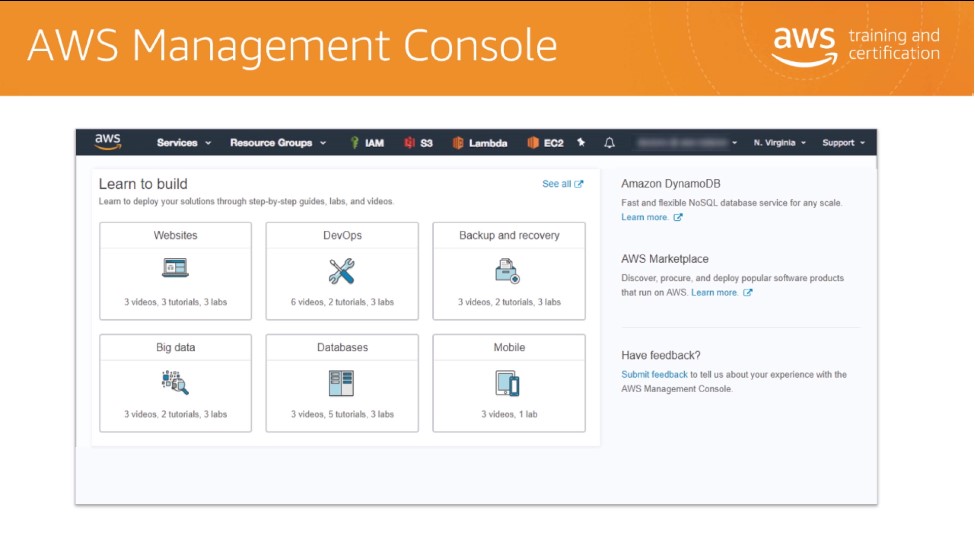The height and width of the screenshot is (547, 975).
Task: Click the orange Lambda icon
Action: pos(458,143)
